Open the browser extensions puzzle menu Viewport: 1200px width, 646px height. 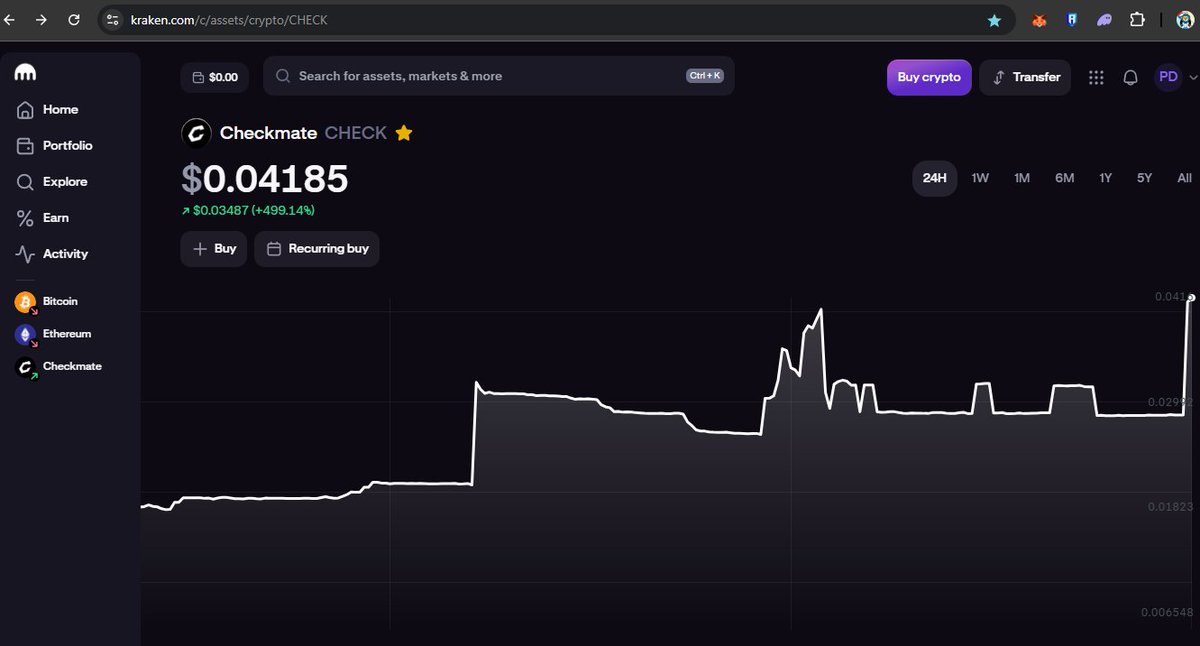[x=1135, y=19]
